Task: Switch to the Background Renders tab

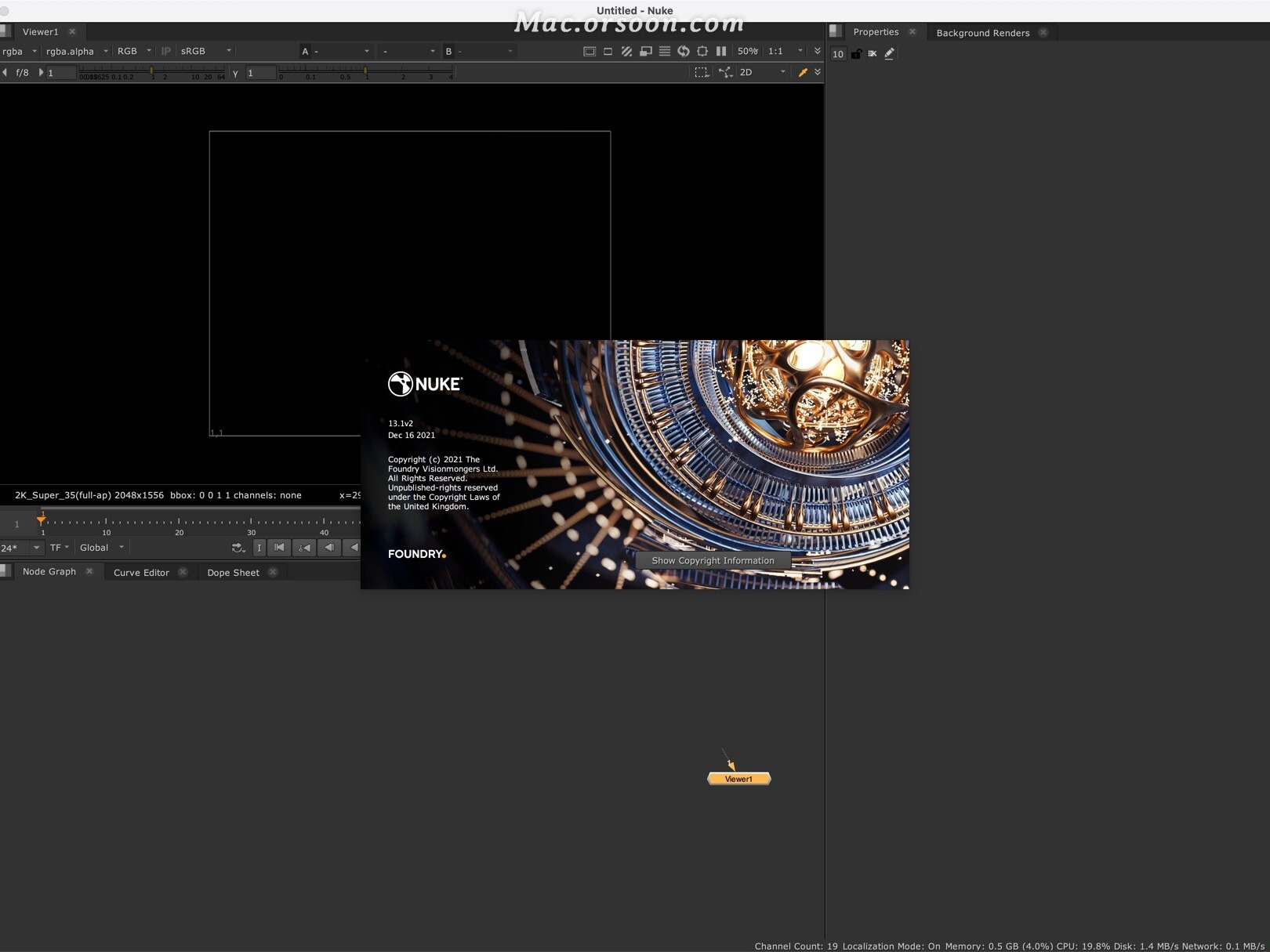Action: 982,32
